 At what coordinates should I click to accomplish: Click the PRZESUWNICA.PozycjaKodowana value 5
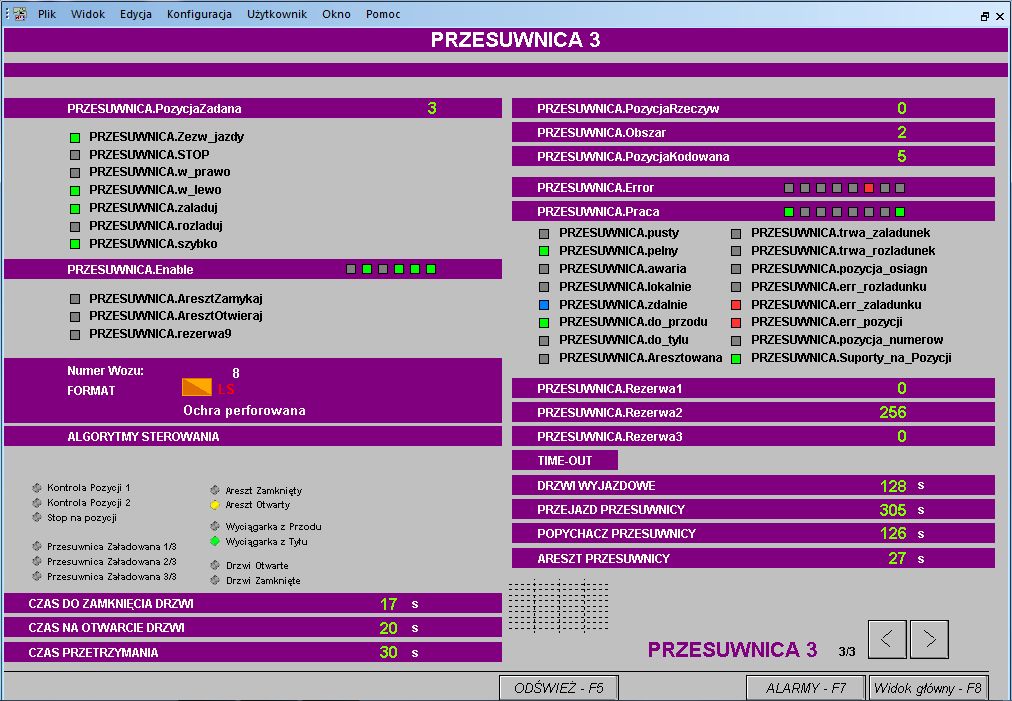pos(902,156)
